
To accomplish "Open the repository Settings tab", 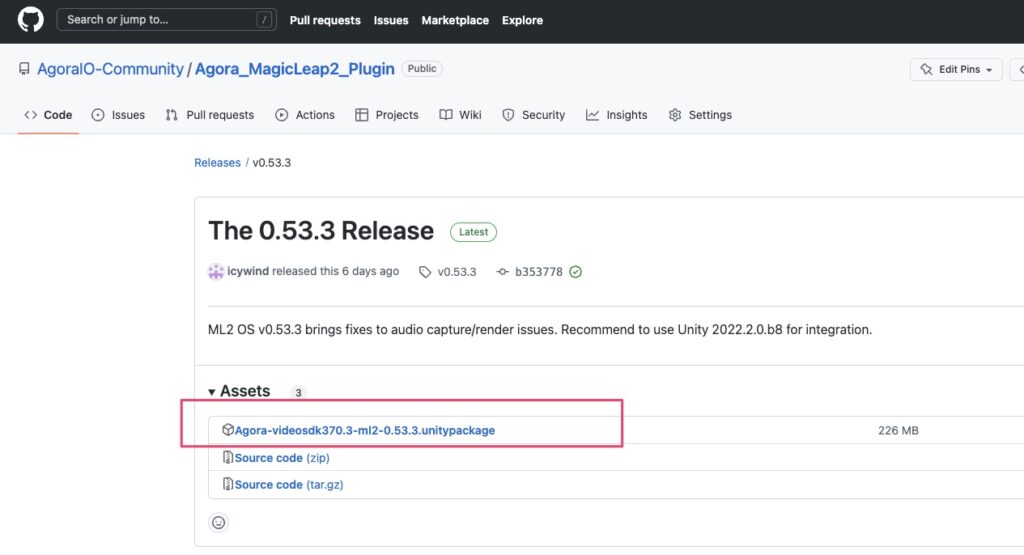I will point(700,115).
